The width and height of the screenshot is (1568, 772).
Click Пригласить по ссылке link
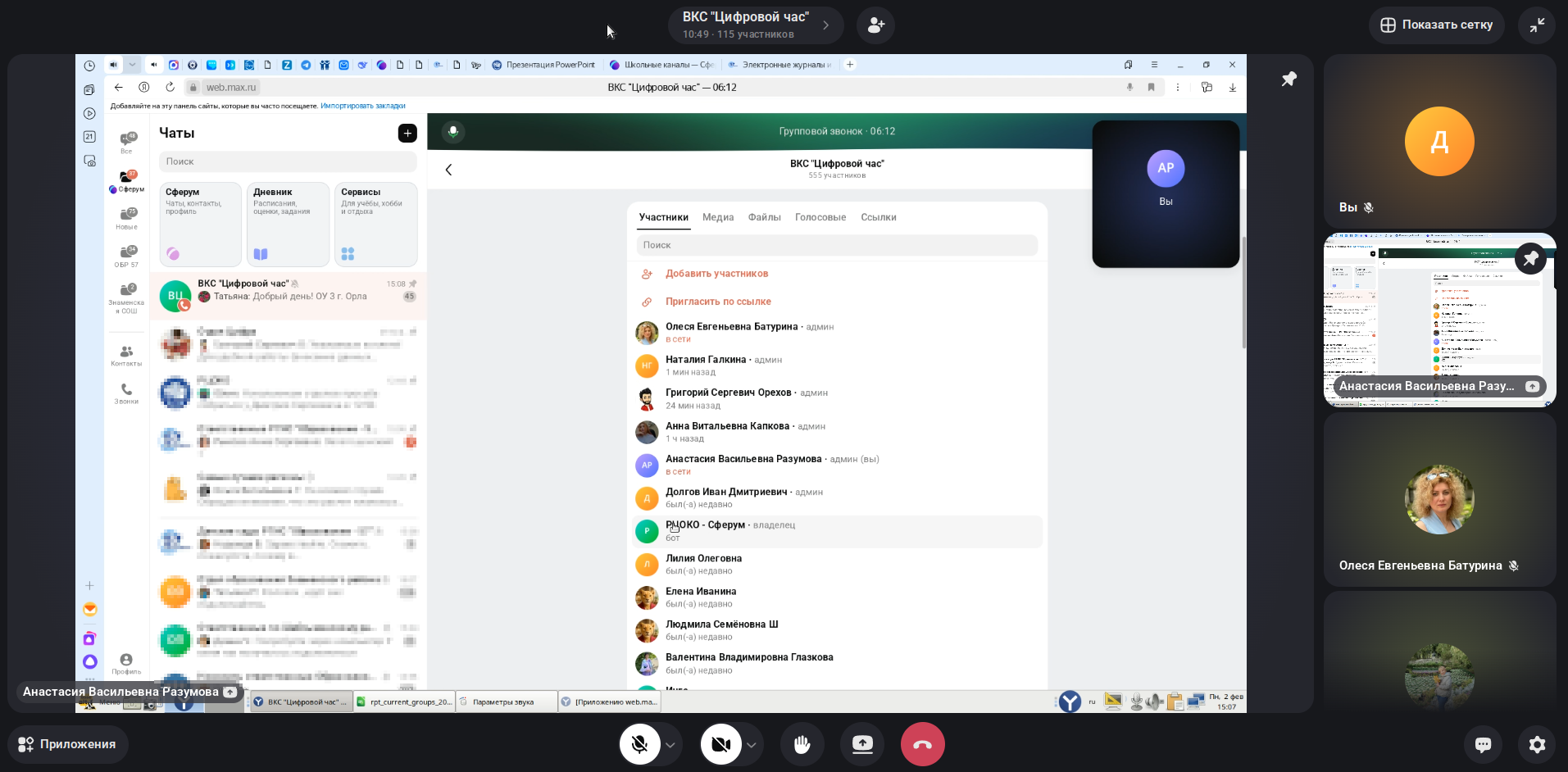point(718,302)
